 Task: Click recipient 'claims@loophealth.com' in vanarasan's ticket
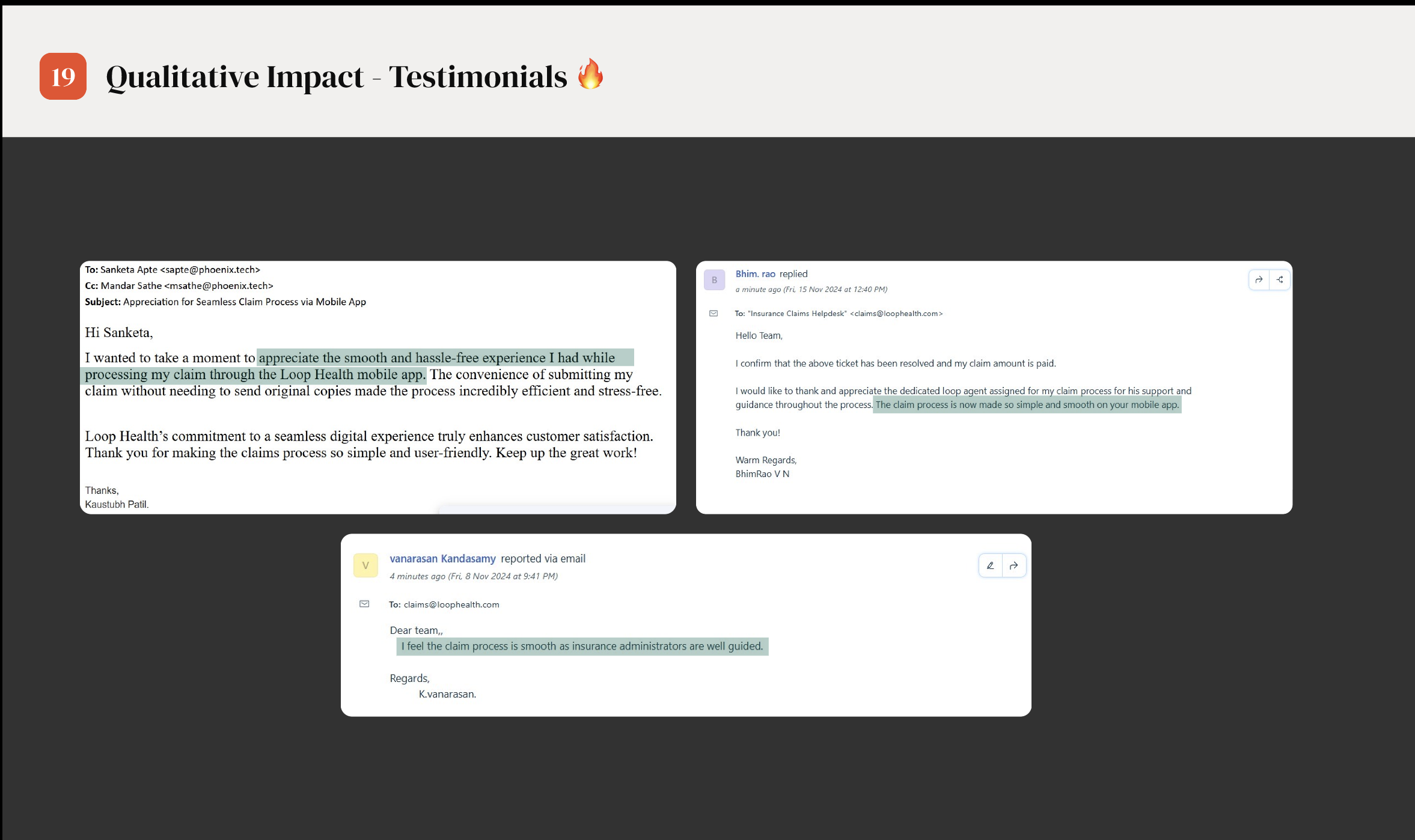(x=451, y=604)
